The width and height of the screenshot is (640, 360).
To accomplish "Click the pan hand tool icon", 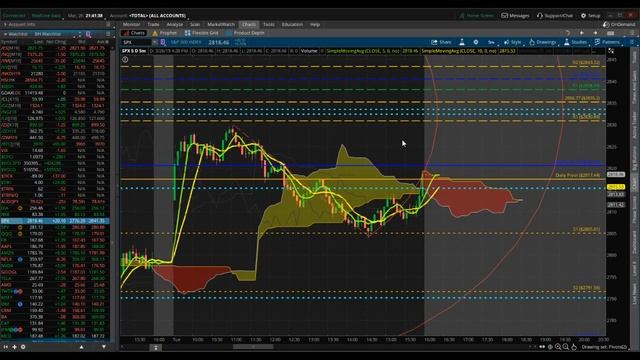I will (x=574, y=347).
